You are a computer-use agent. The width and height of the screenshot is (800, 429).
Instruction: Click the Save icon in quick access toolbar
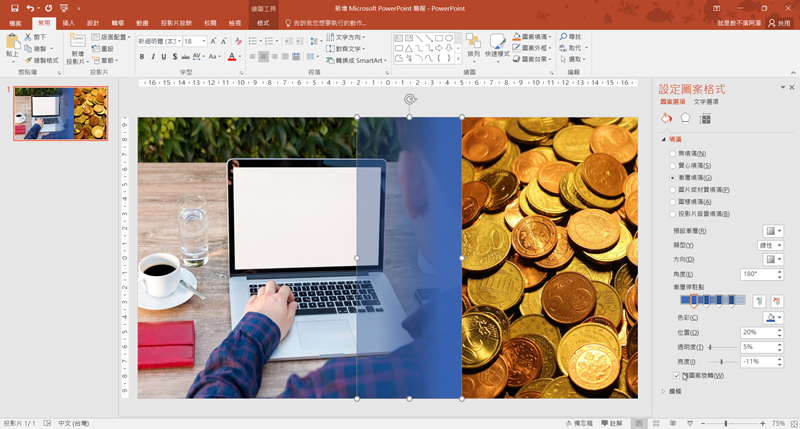(15, 8)
